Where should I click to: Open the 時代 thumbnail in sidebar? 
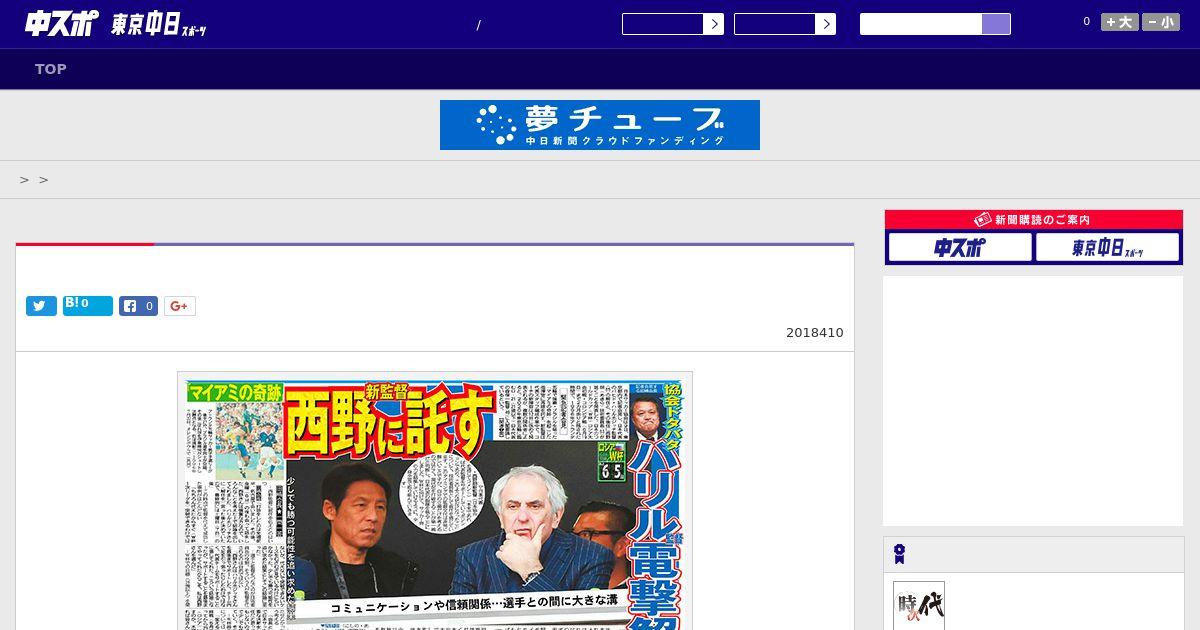point(919,606)
